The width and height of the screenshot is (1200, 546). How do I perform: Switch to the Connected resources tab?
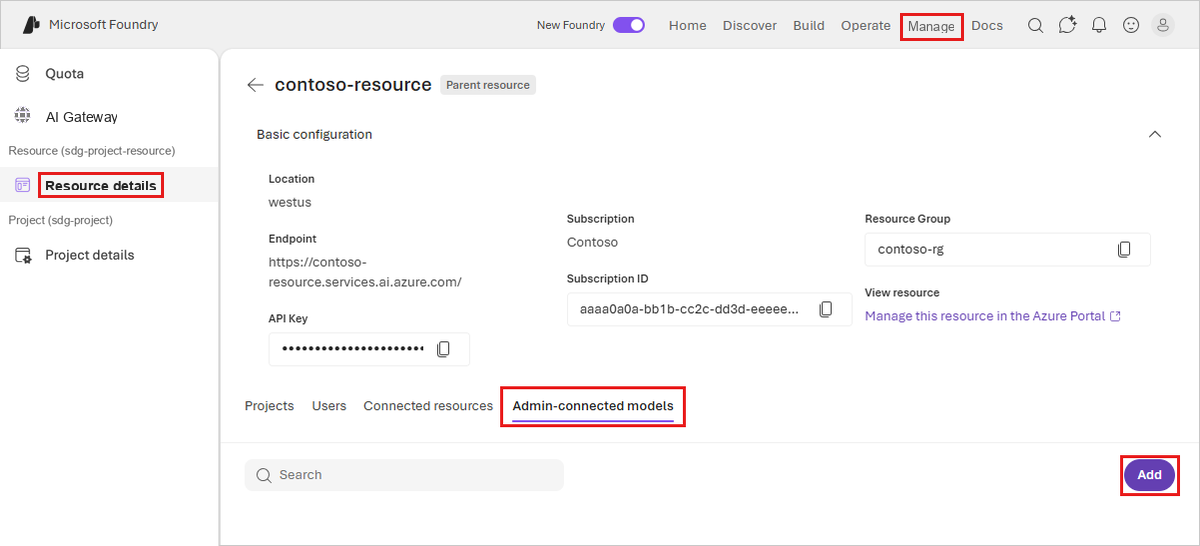pos(428,406)
